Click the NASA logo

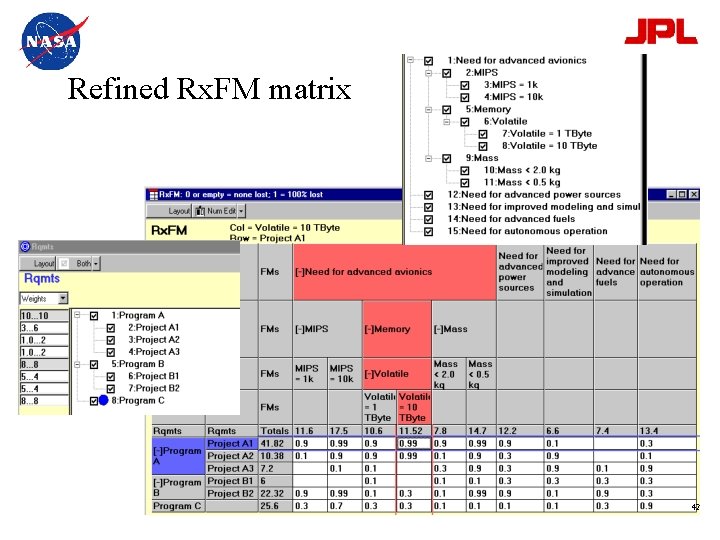coord(53,41)
